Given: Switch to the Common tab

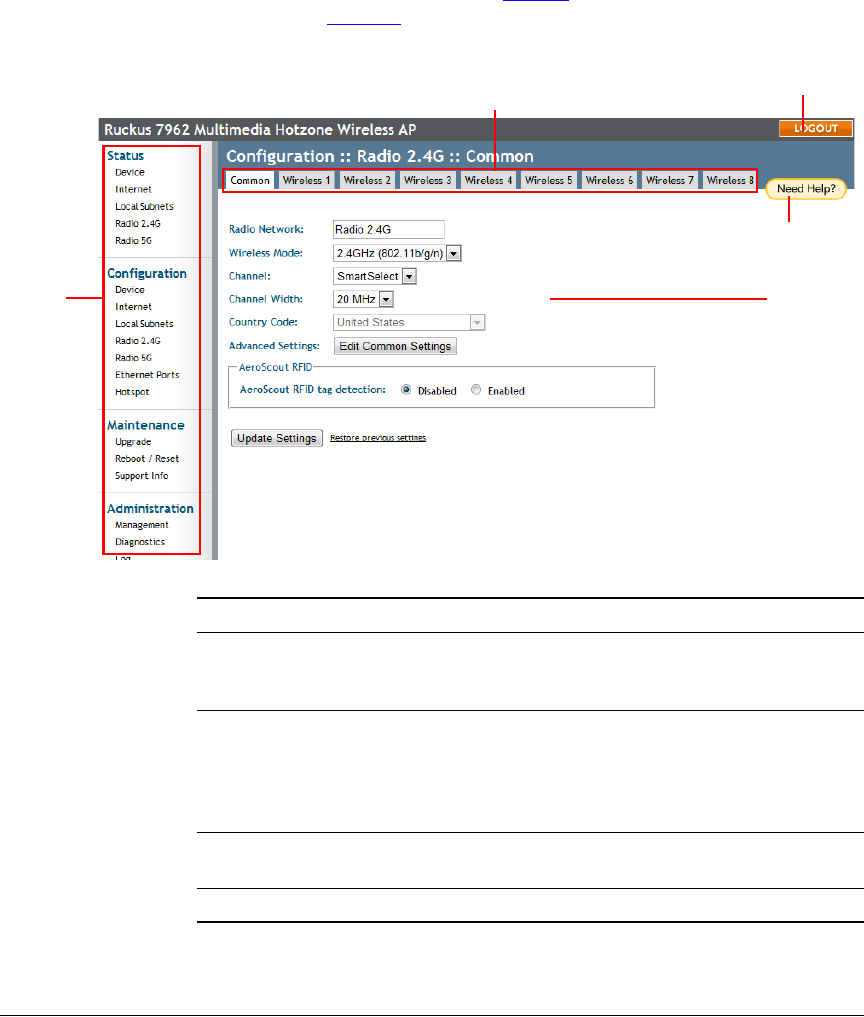Looking at the screenshot, I should [x=250, y=180].
